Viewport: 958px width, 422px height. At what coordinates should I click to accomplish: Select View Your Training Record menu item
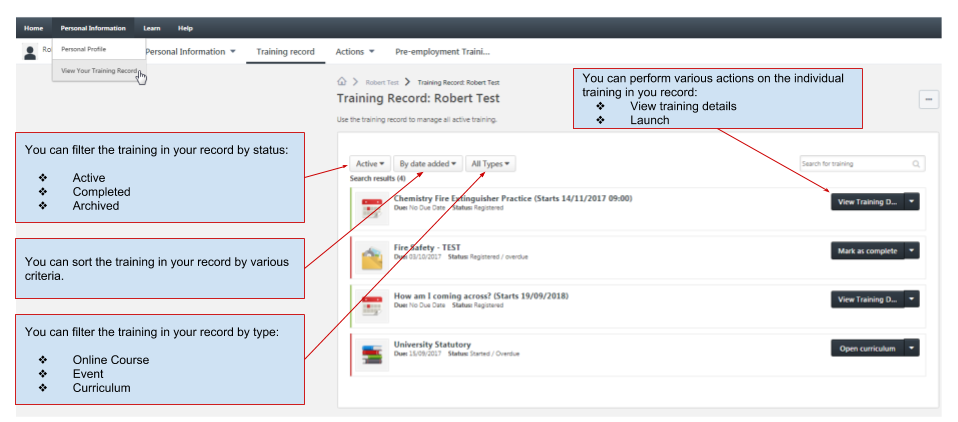pos(98,71)
